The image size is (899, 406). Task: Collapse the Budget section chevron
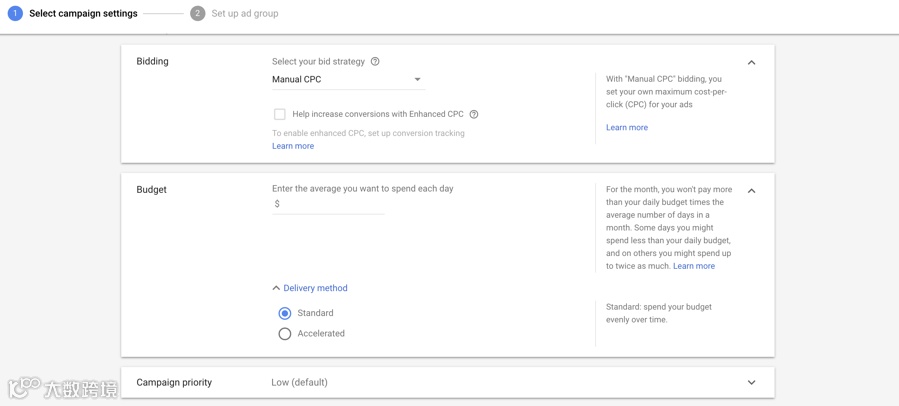click(751, 190)
